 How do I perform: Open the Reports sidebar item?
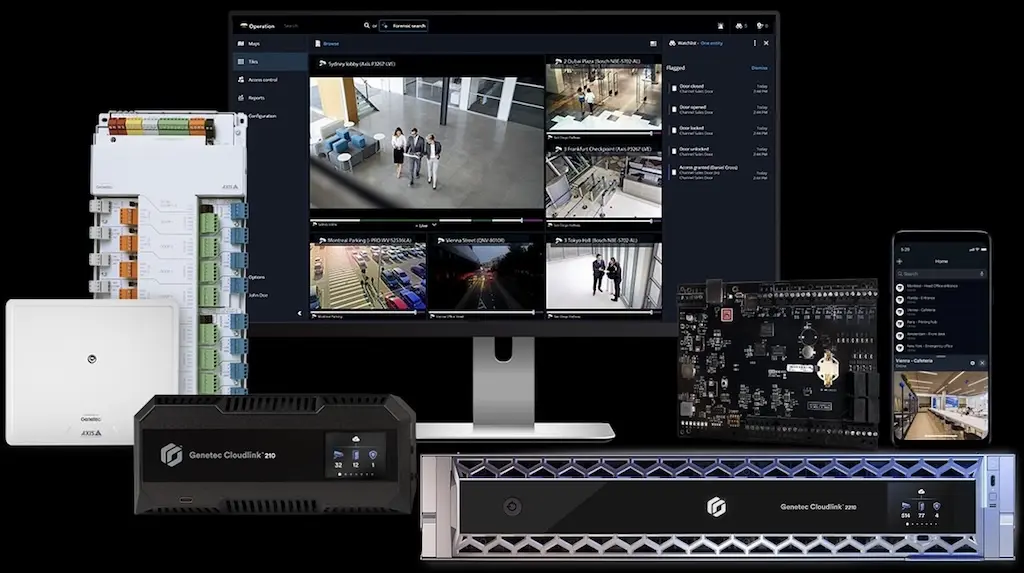pyautogui.click(x=270, y=98)
